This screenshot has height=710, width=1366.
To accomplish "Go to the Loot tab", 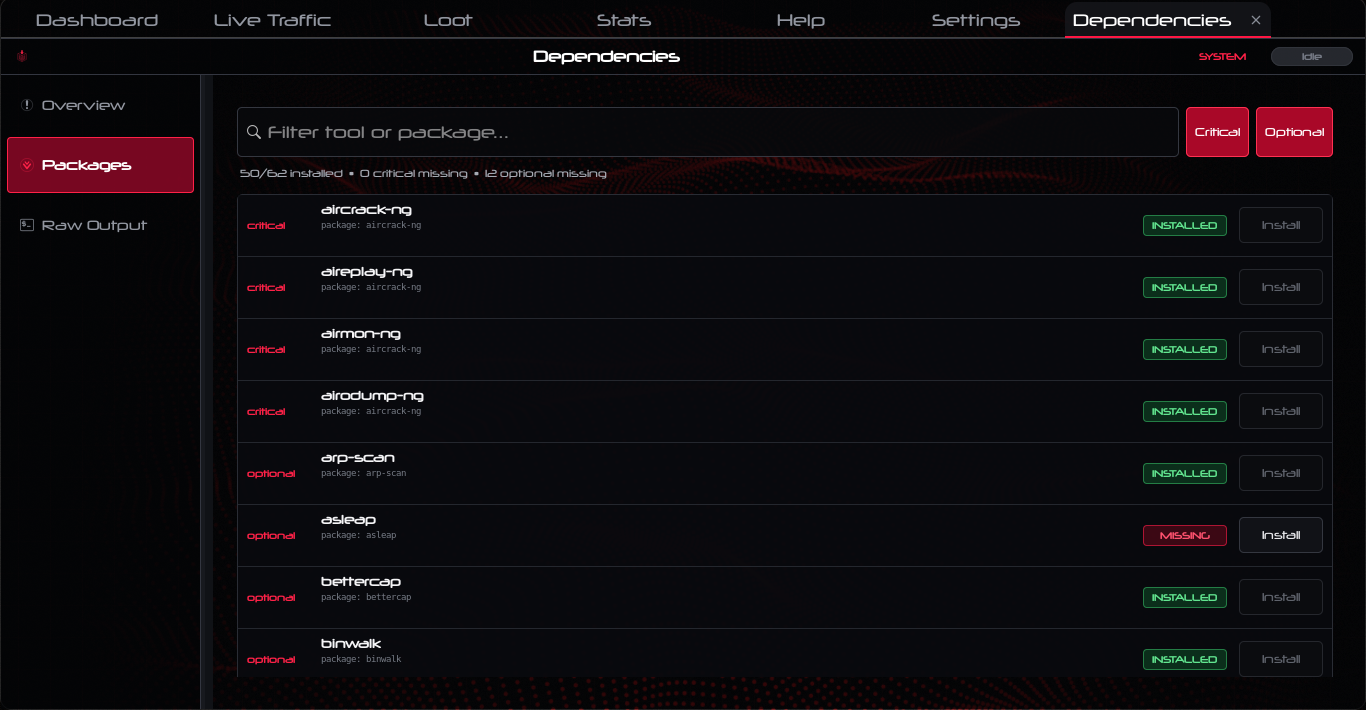I will coord(448,20).
